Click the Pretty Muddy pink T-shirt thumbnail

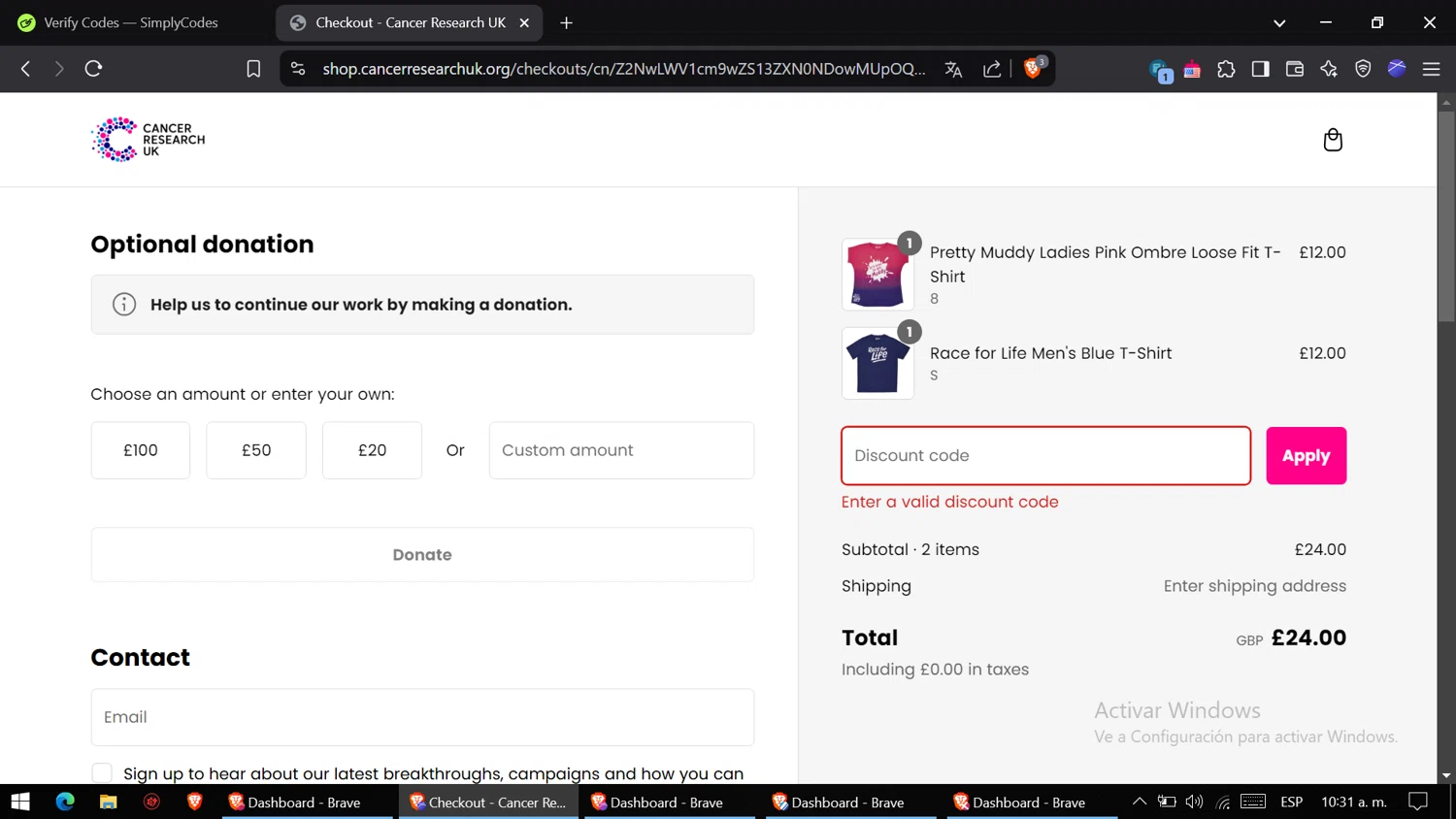tap(877, 275)
